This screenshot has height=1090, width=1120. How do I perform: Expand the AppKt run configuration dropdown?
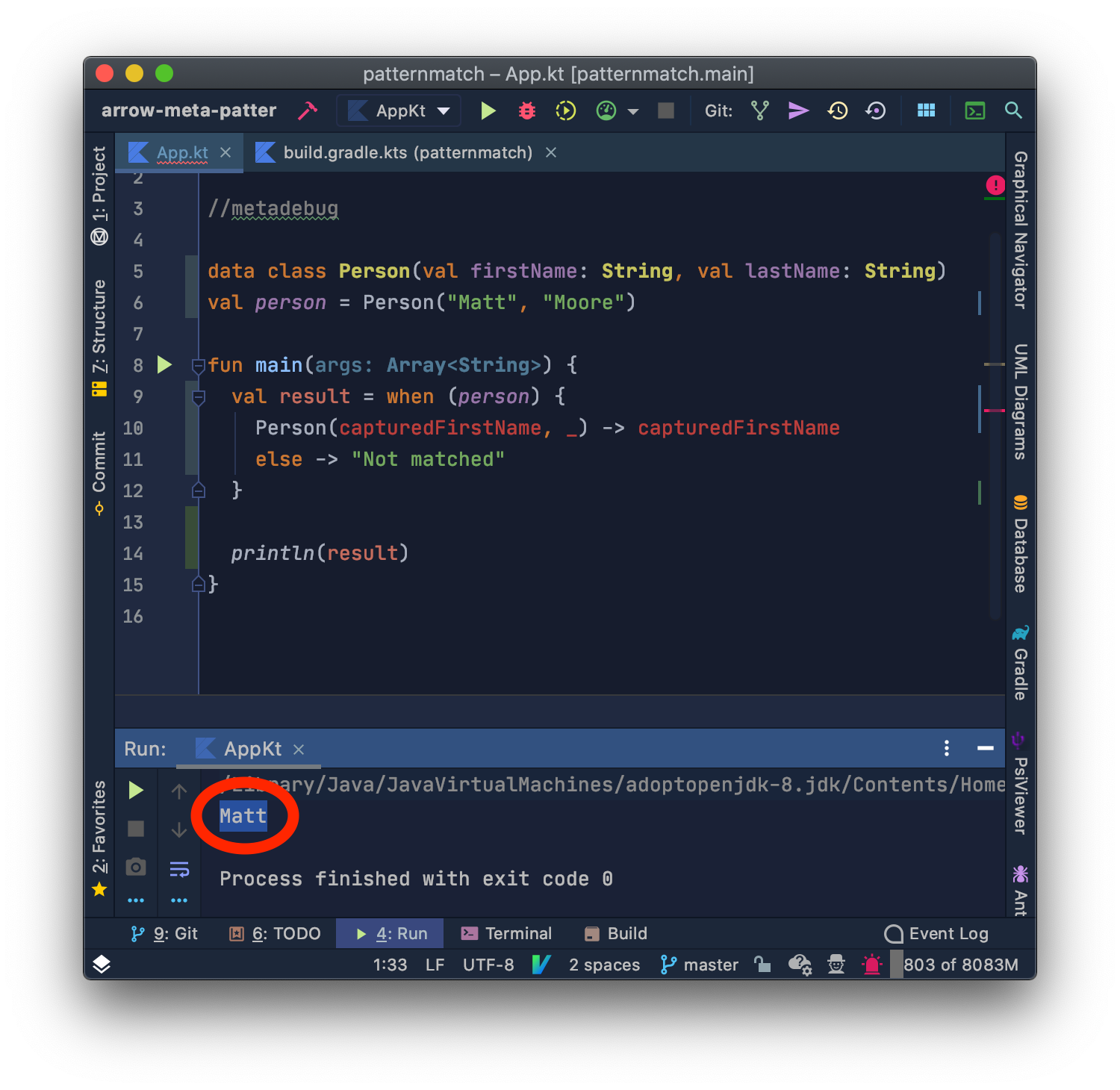445,110
